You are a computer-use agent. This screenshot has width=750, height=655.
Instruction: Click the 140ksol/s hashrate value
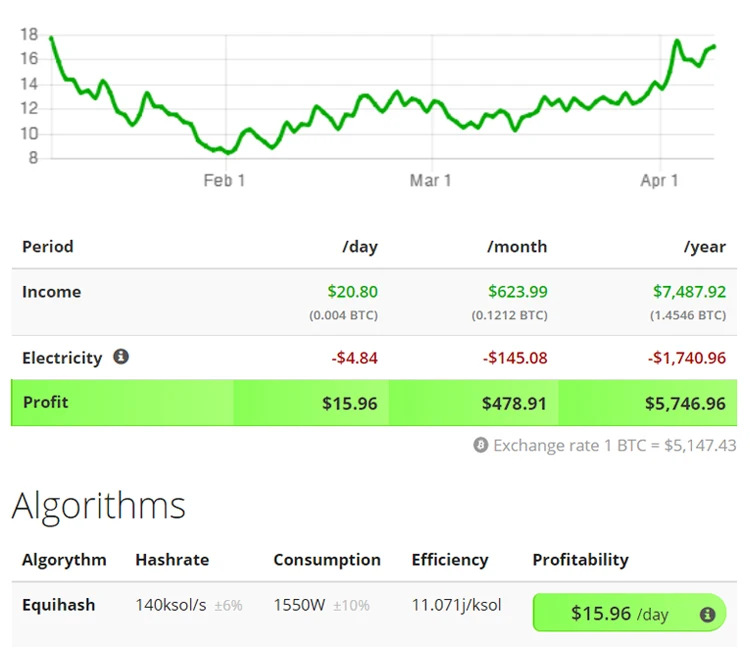click(171, 605)
